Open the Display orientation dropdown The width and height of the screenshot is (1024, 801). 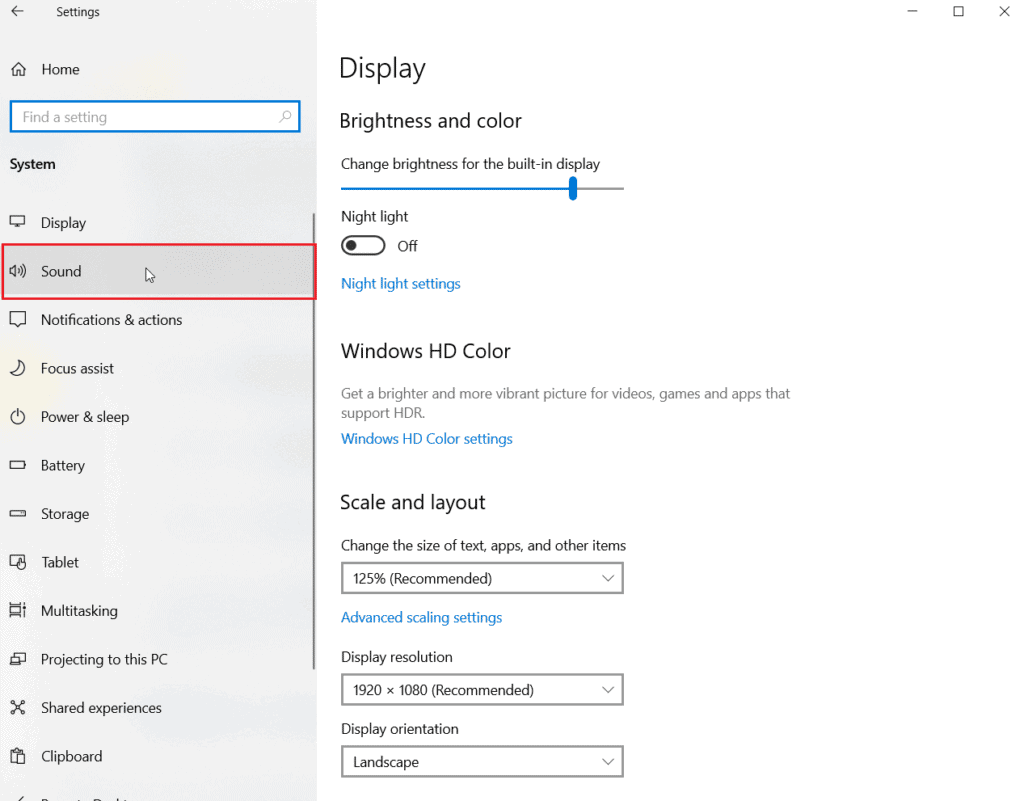(x=482, y=762)
